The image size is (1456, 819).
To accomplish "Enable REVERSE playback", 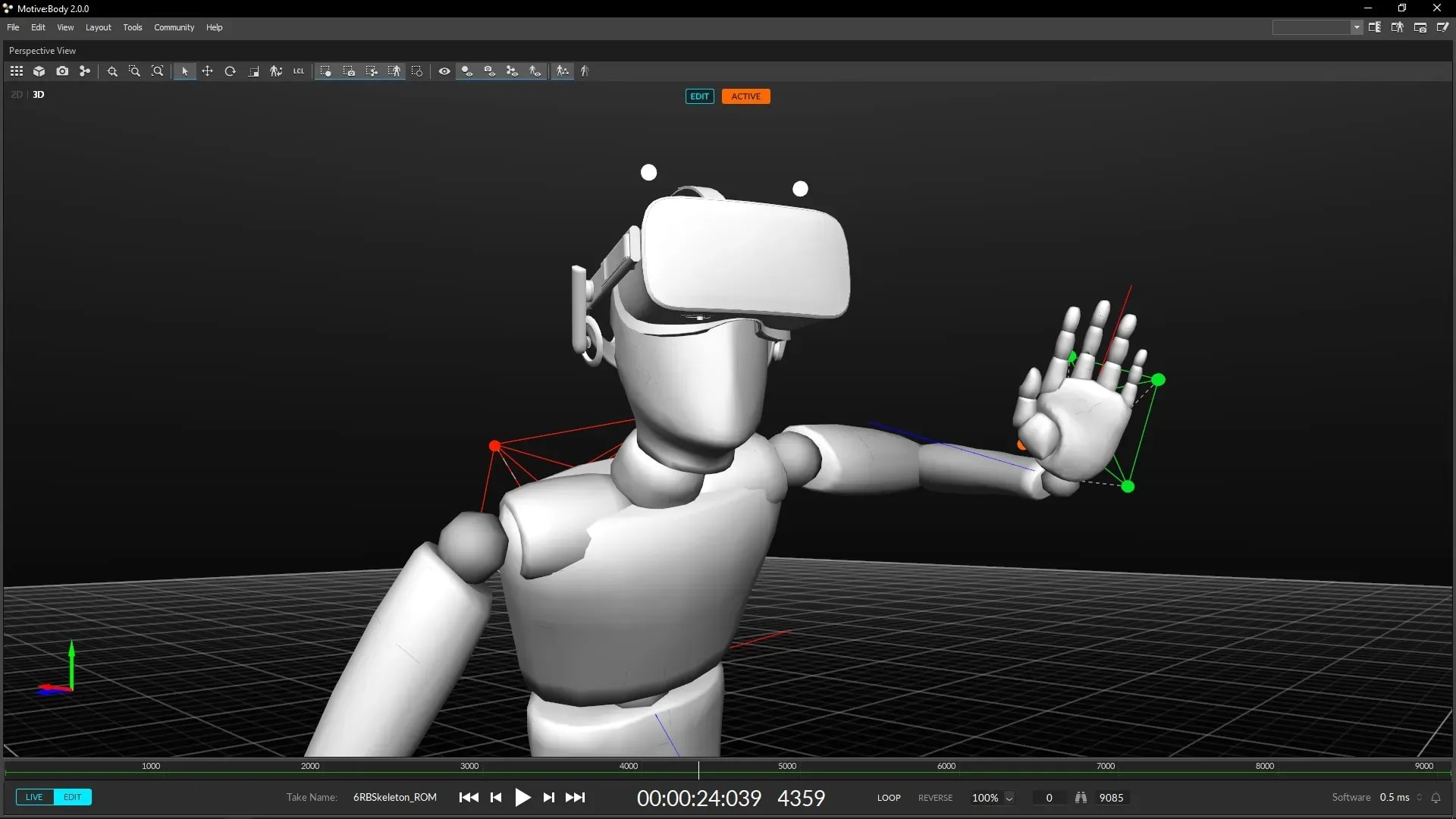I will 935,798.
